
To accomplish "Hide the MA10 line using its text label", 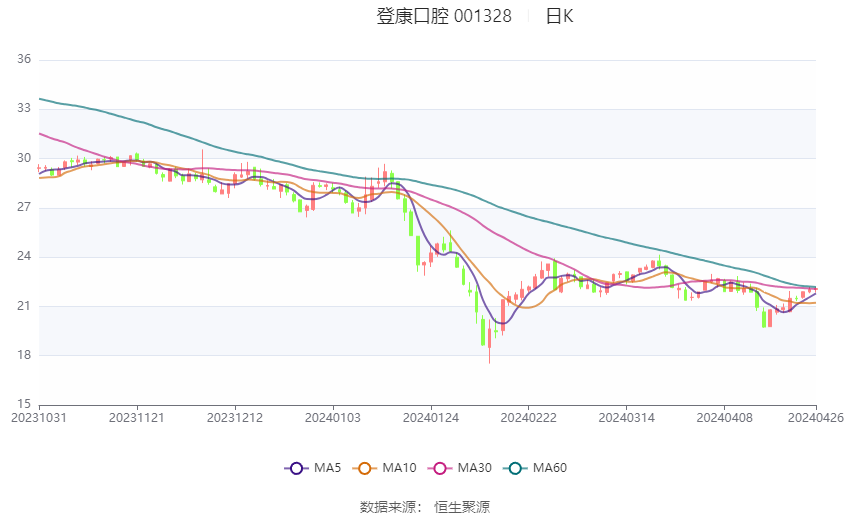I will tap(400, 468).
